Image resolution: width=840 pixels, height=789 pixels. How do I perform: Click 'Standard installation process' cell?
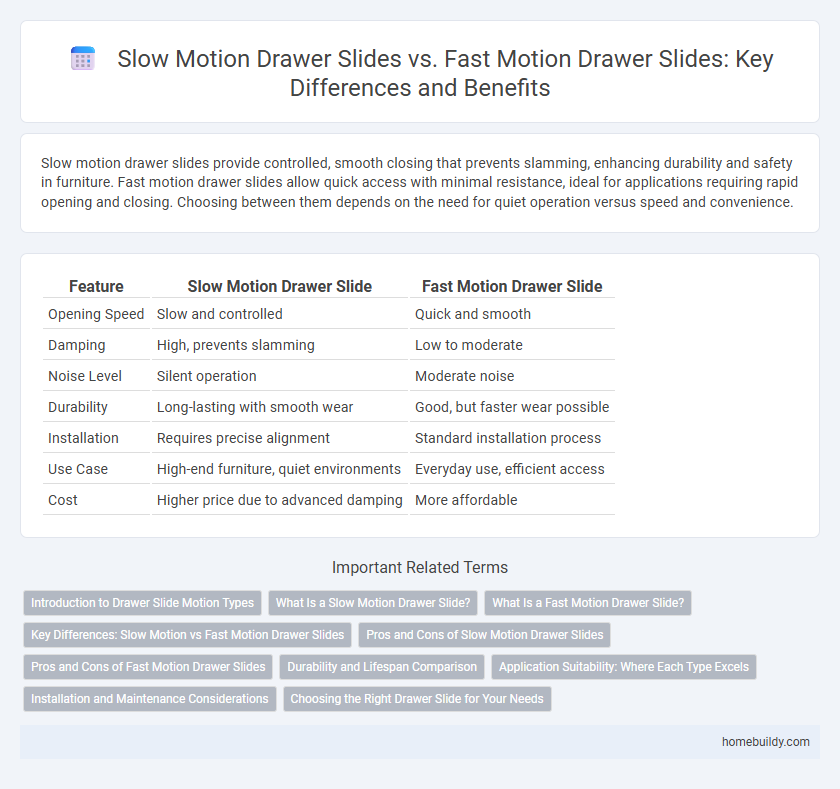512,438
